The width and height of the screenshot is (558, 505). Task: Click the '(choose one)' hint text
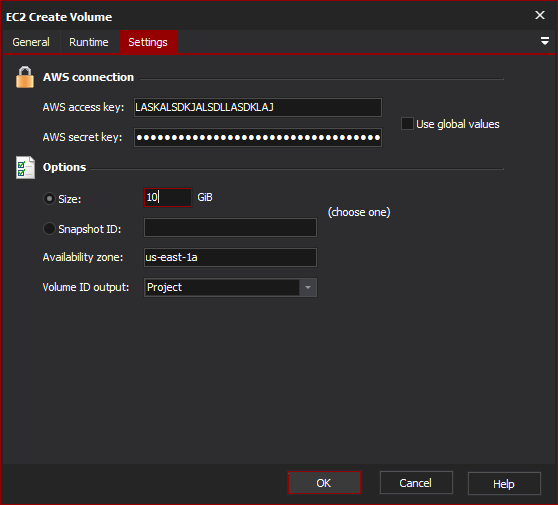point(359,212)
